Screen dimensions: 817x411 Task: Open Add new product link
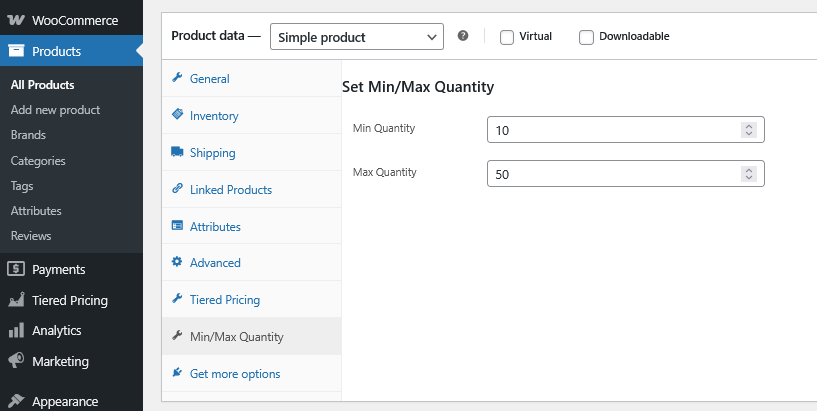tap(55, 110)
